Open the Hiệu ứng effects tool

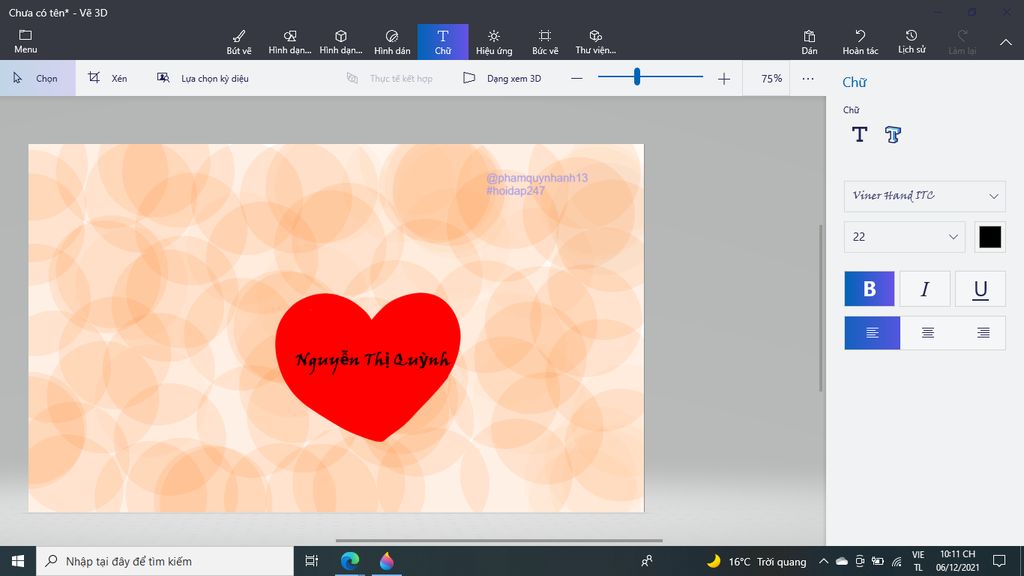pyautogui.click(x=494, y=42)
